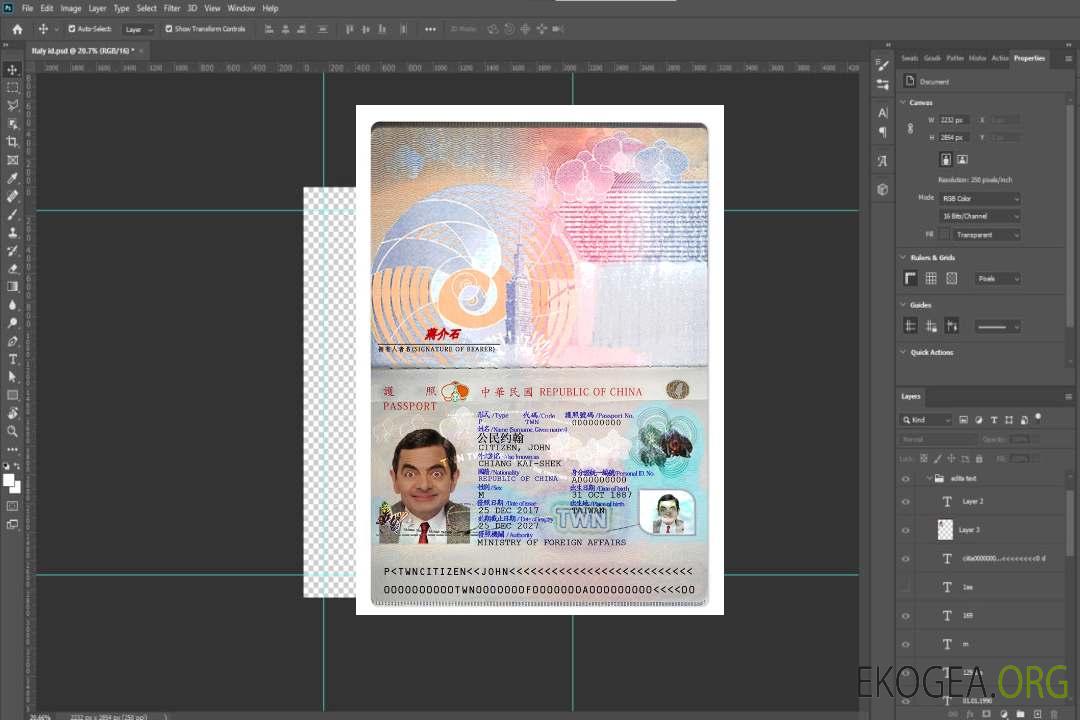Filter layers by type layers icon

click(x=994, y=420)
